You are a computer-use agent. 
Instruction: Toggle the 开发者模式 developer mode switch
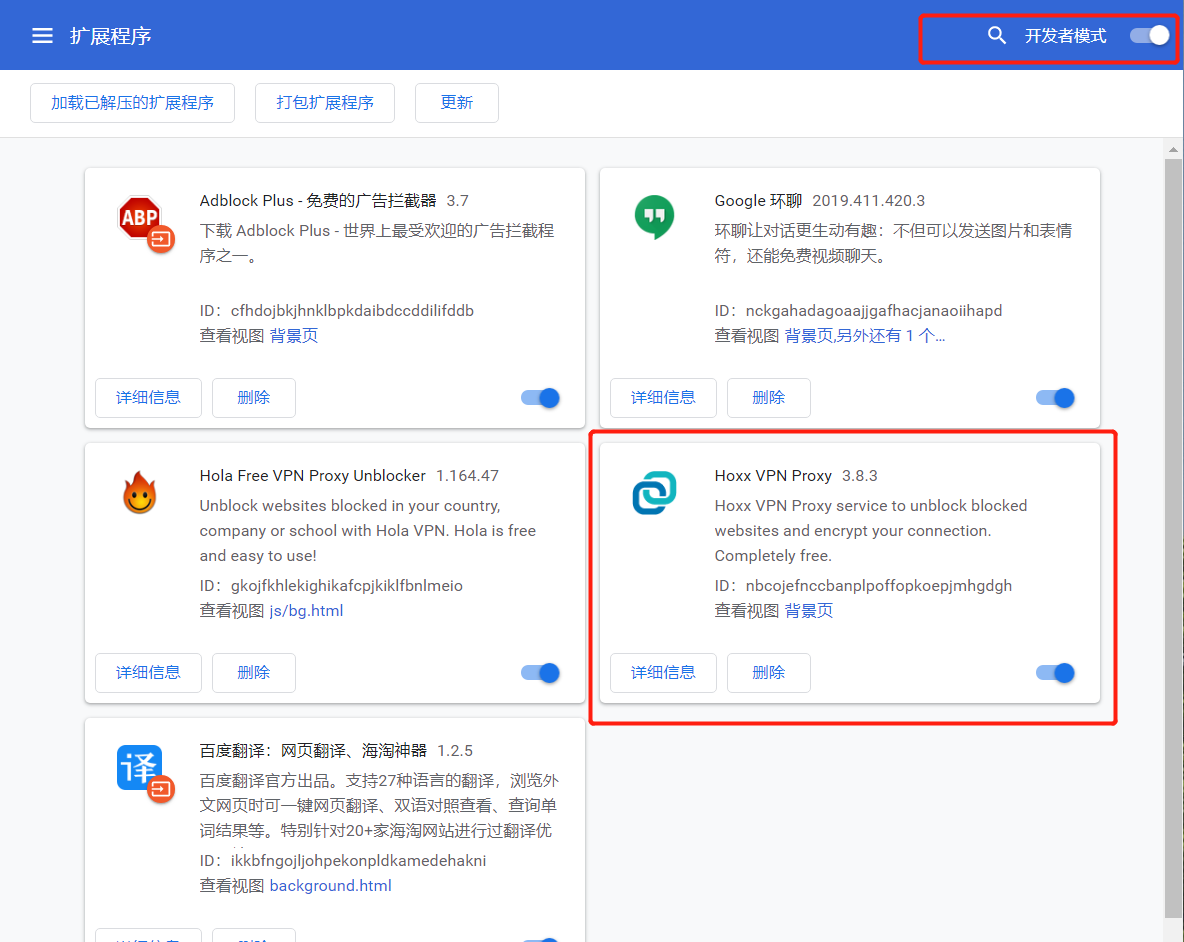[1150, 35]
